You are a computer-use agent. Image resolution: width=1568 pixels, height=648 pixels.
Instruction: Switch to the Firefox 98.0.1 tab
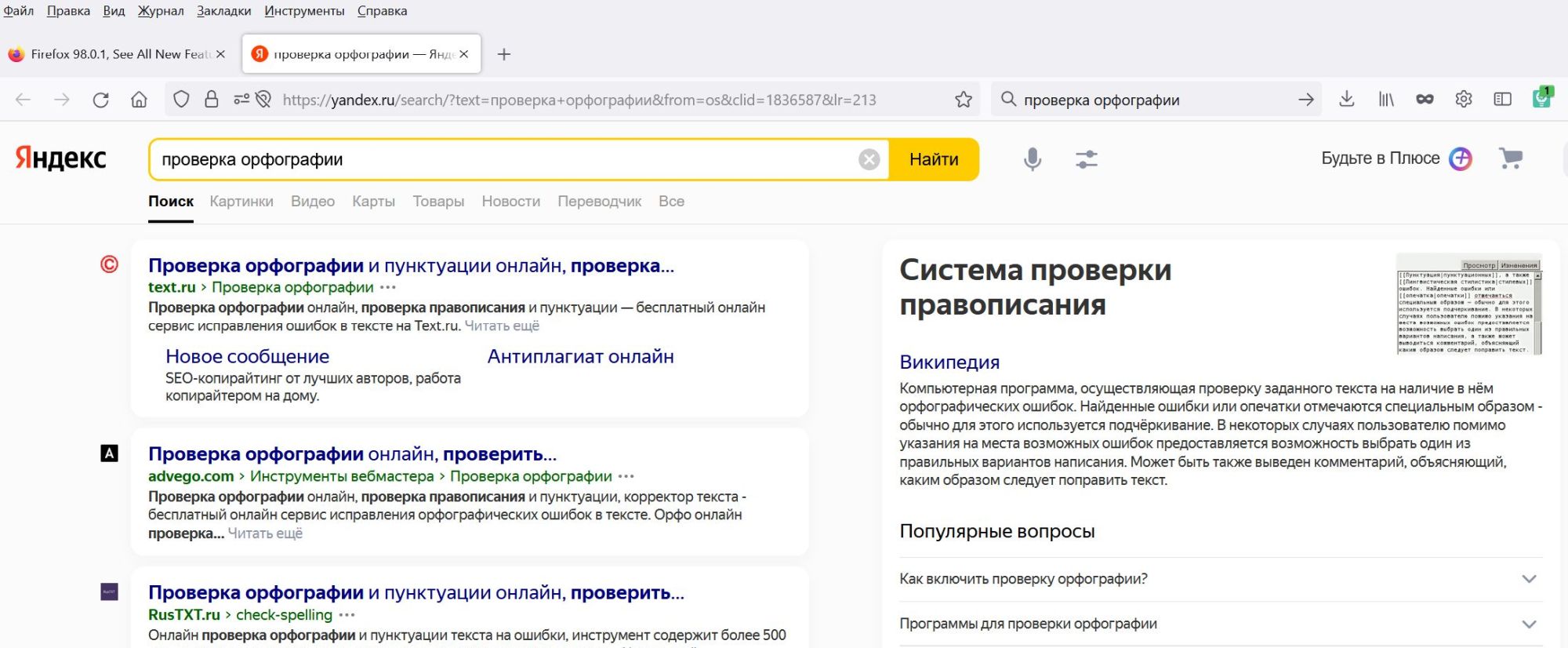(x=118, y=54)
